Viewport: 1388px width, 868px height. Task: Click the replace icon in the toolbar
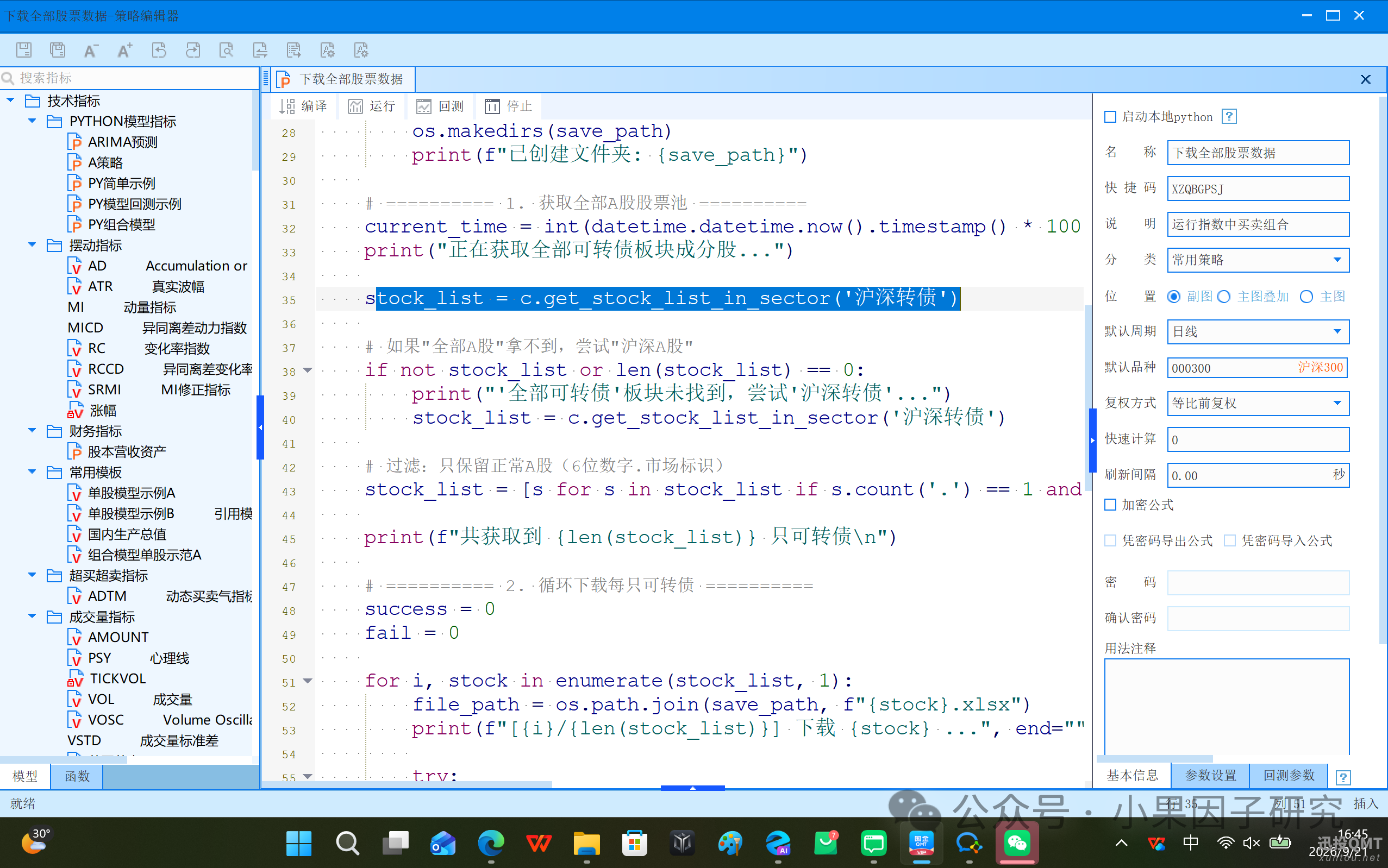(x=260, y=50)
